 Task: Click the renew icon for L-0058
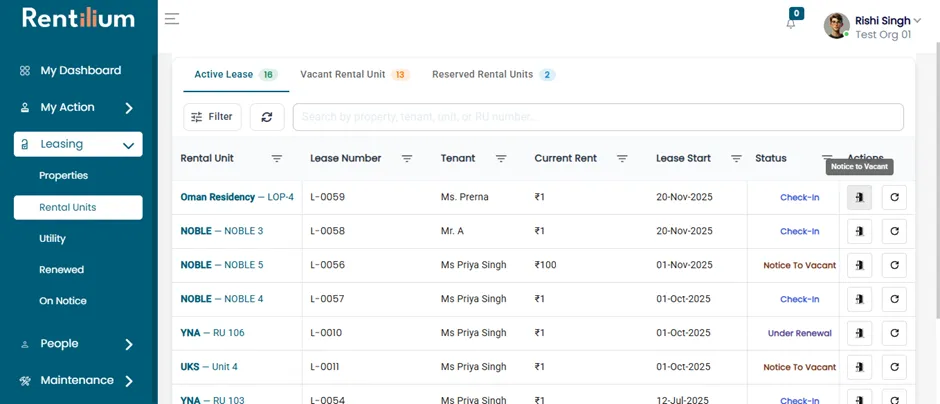(894, 231)
